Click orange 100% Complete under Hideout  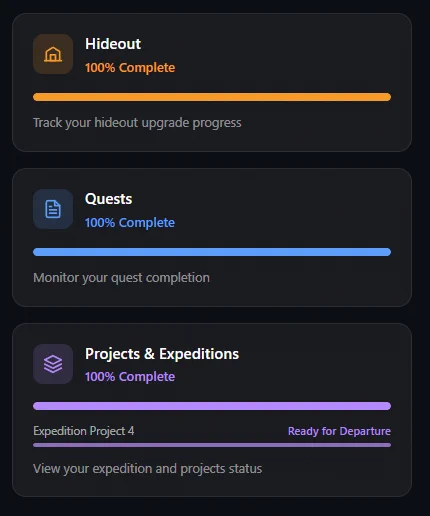130,68
